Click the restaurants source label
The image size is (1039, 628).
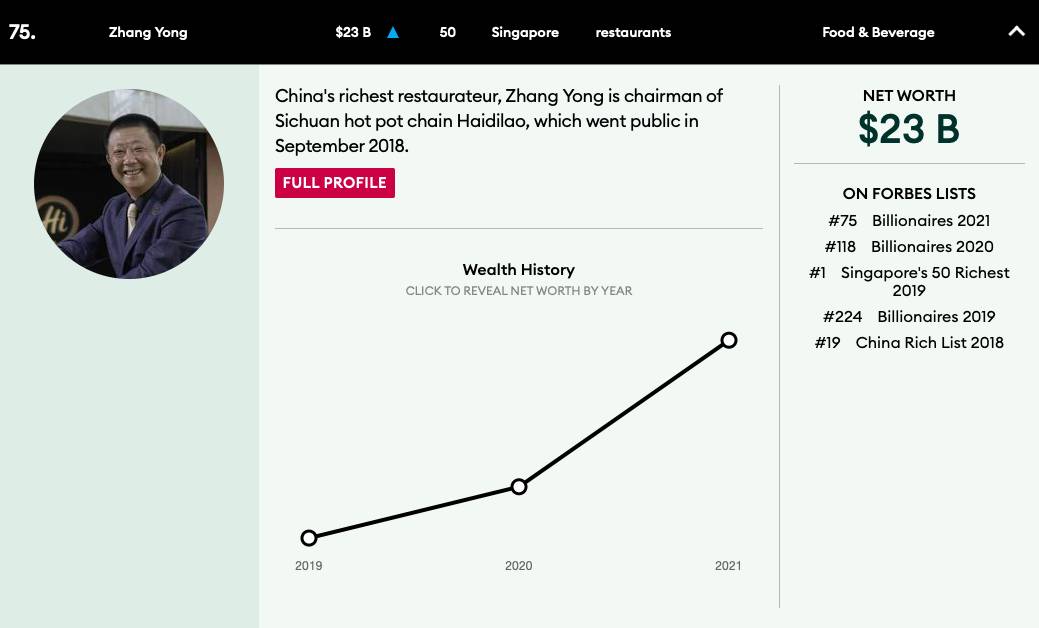pyautogui.click(x=633, y=32)
